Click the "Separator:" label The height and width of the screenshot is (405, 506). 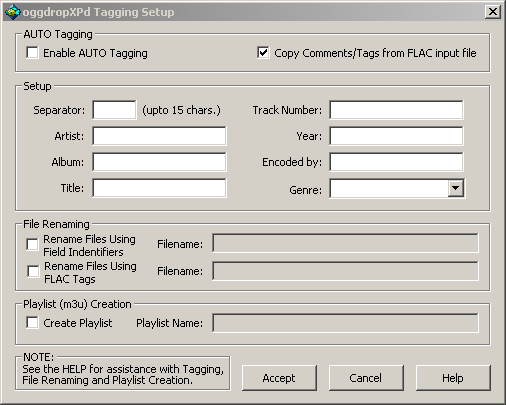(x=59, y=110)
